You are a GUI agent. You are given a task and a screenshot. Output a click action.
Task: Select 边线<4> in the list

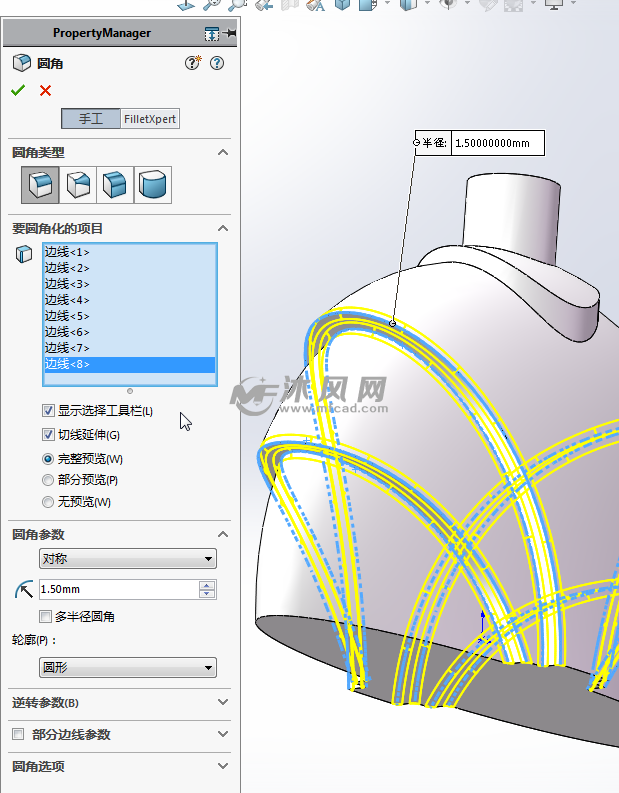click(130, 300)
